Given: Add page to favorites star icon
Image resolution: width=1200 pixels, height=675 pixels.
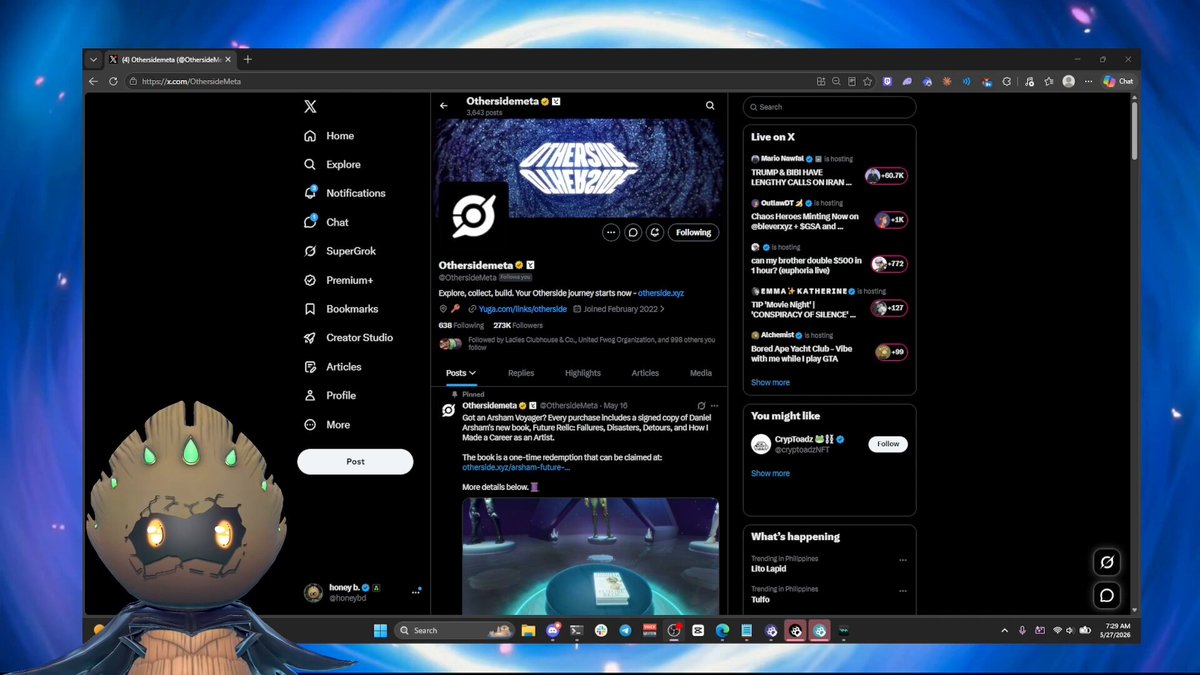Looking at the screenshot, I should [x=868, y=81].
